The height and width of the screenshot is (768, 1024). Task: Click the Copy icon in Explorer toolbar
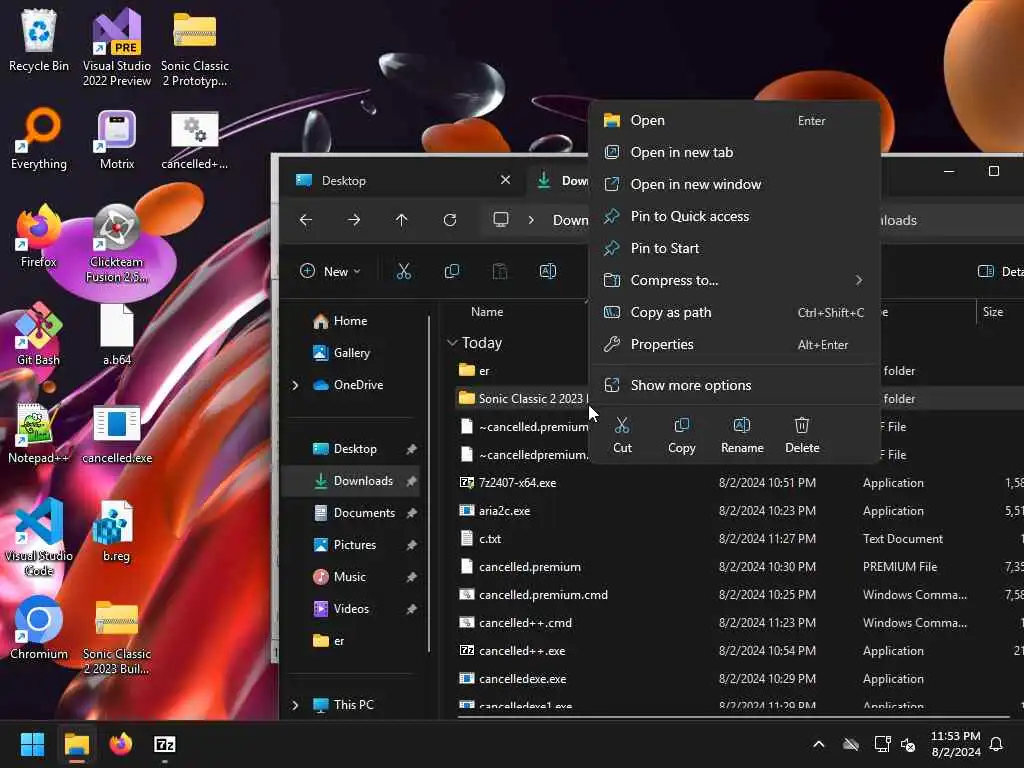click(x=451, y=272)
